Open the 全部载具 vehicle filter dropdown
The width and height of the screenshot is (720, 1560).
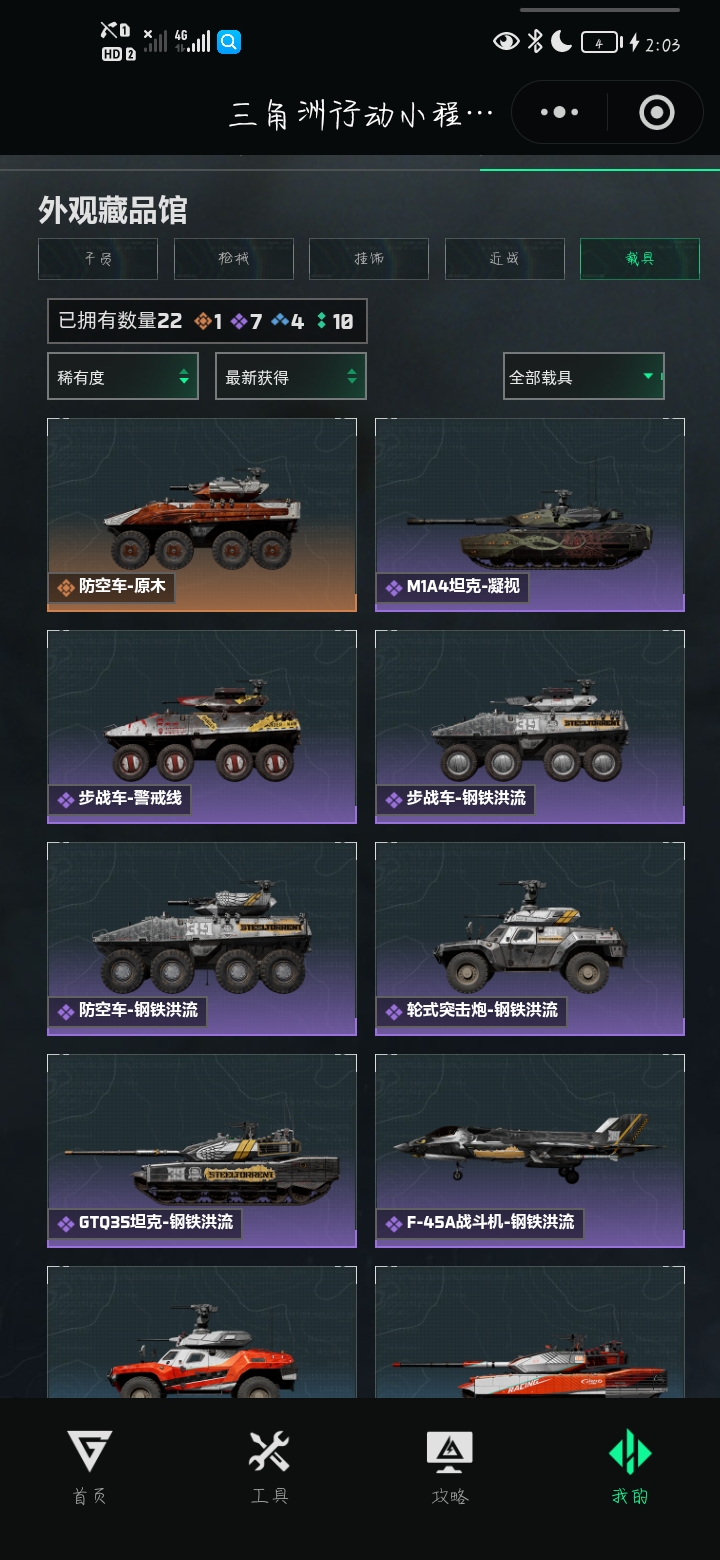coord(583,377)
